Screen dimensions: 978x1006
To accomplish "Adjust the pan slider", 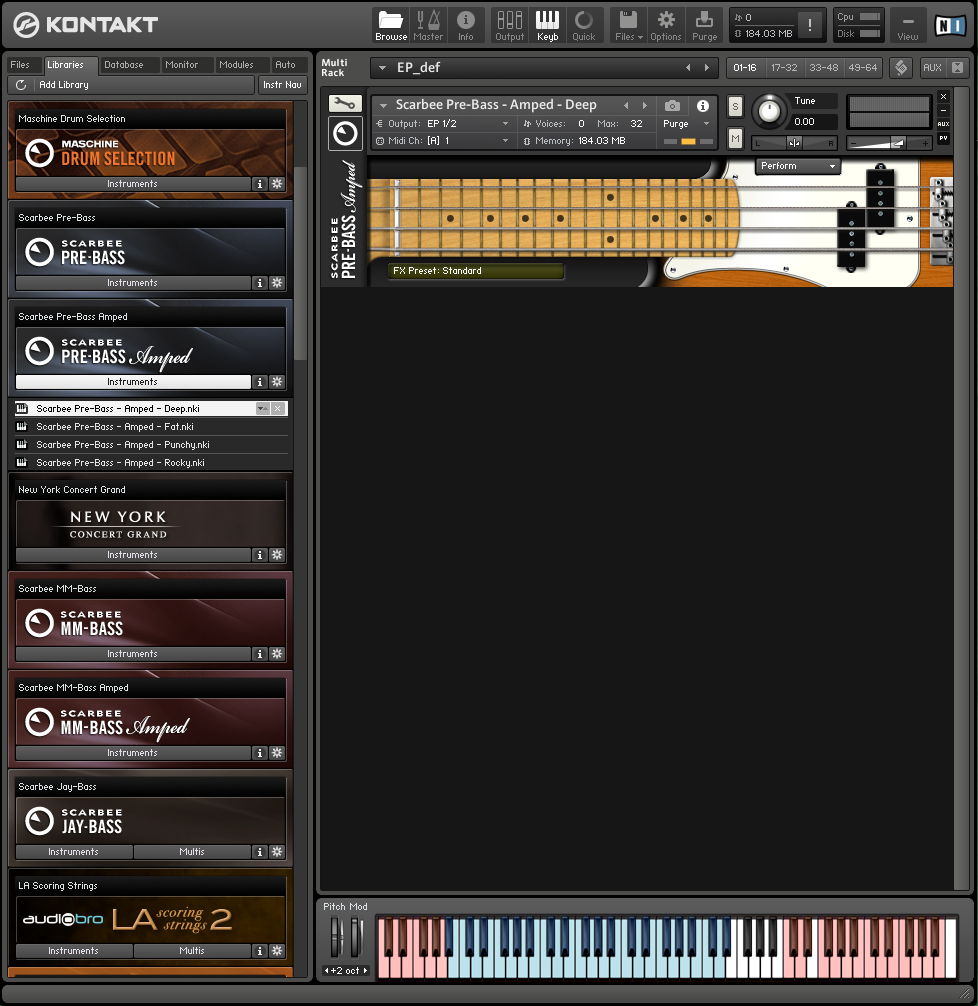I will pyautogui.click(x=794, y=143).
